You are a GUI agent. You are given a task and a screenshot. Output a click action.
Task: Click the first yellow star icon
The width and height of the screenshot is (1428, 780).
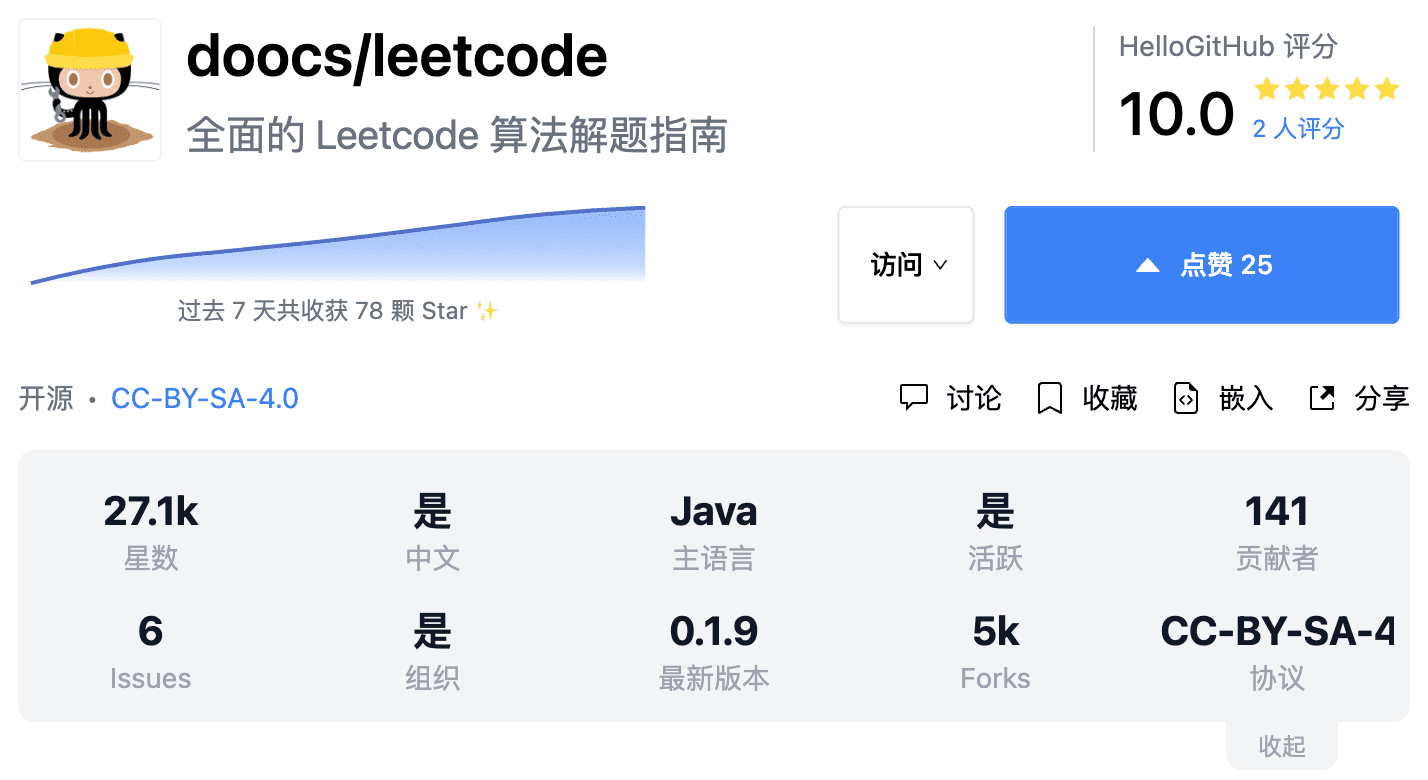tap(1266, 89)
